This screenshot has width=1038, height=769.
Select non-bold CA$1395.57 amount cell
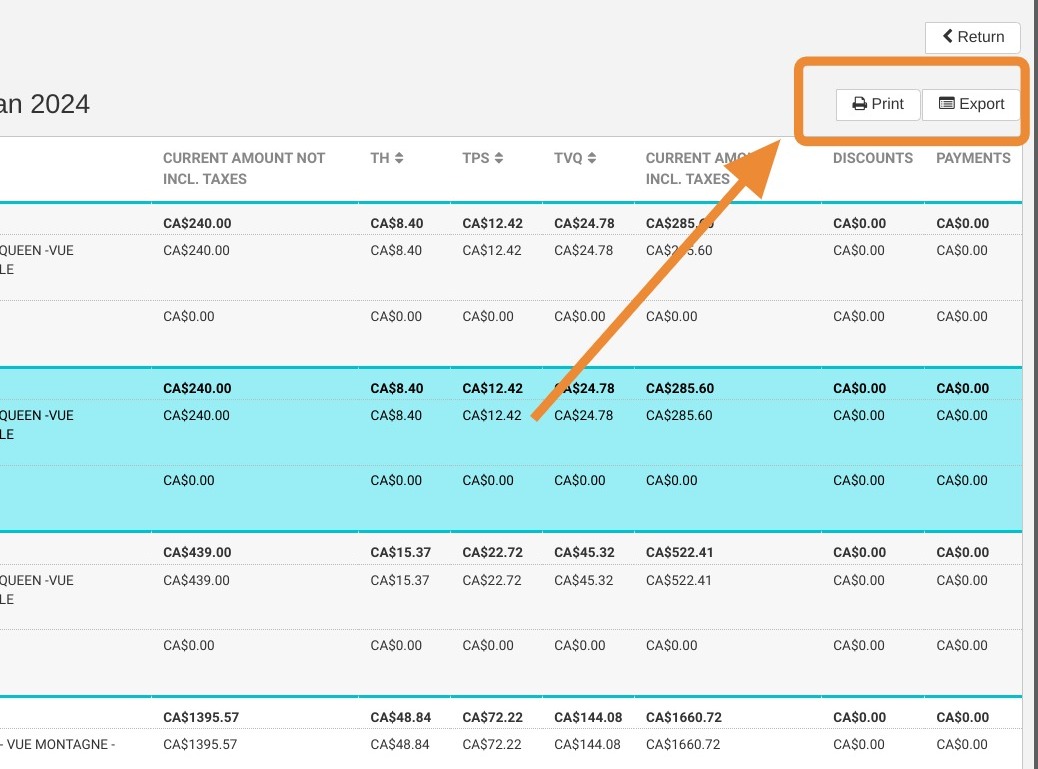[x=200, y=745]
